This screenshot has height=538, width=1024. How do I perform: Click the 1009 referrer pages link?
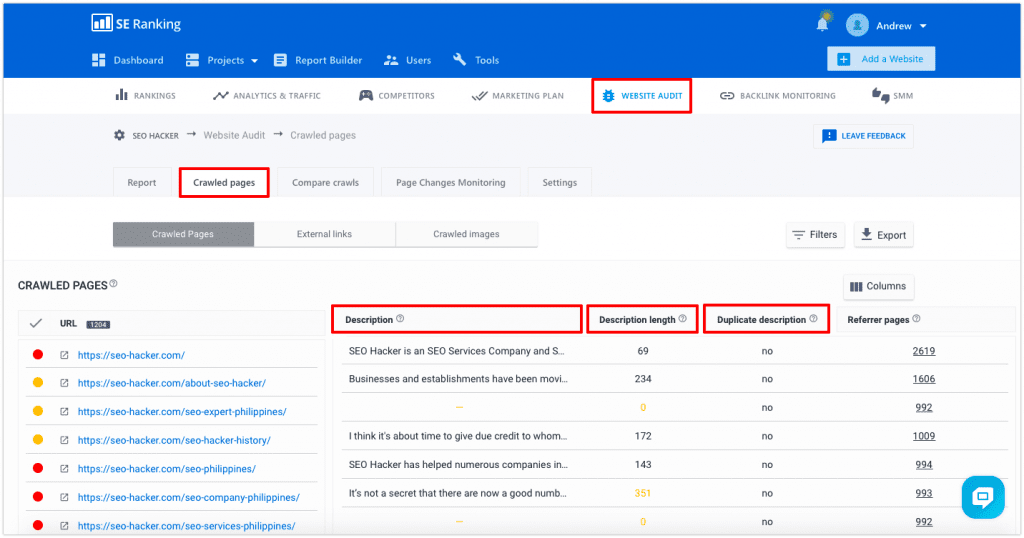923,435
